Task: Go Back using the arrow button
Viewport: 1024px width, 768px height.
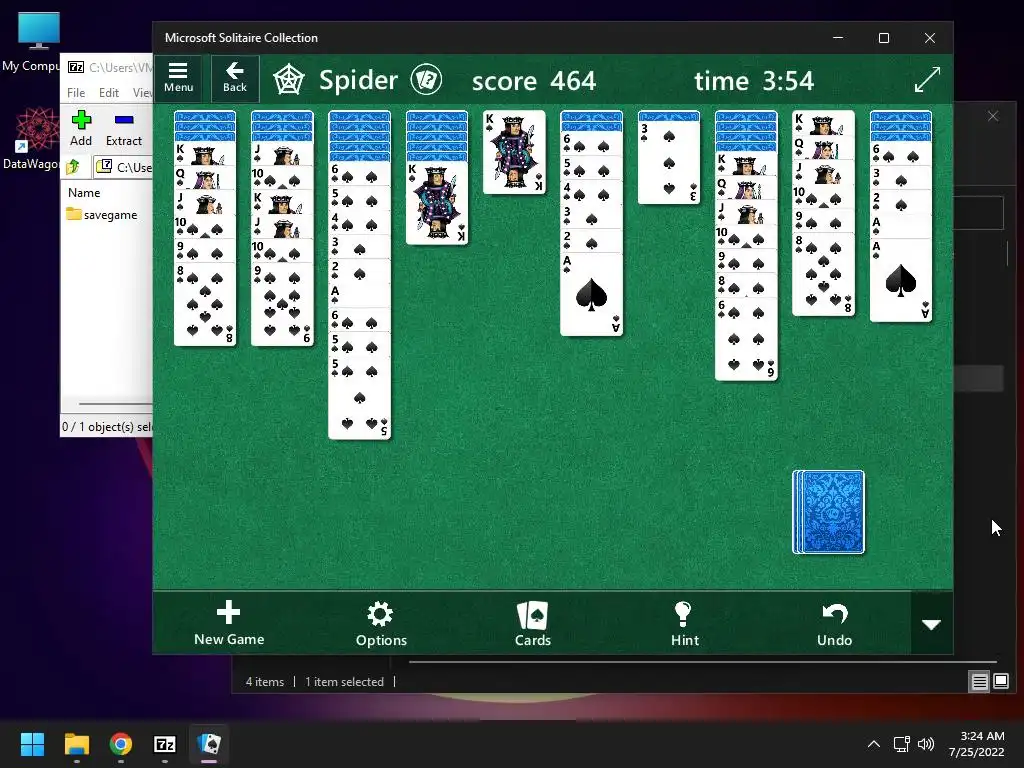Action: pos(235,78)
